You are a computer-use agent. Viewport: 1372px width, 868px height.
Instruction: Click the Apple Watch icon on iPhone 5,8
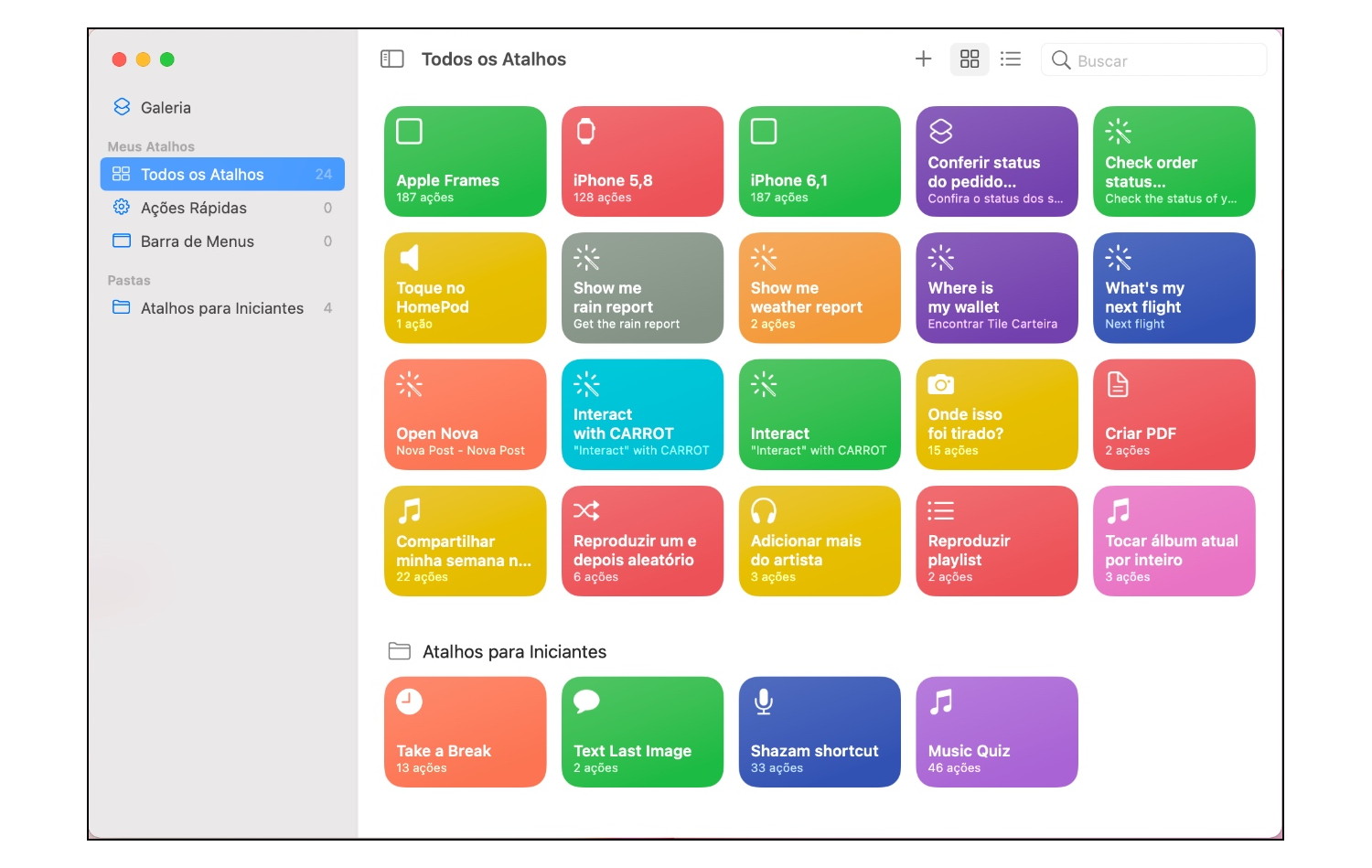(x=586, y=132)
